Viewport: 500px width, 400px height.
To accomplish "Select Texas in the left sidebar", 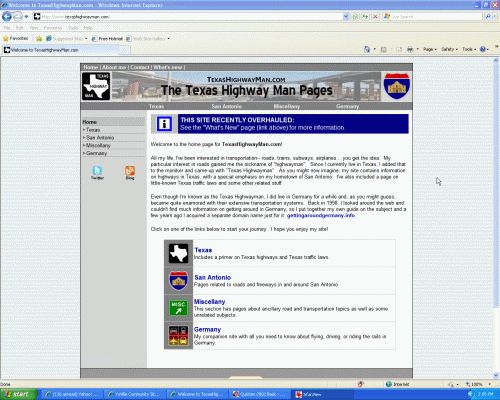I will [x=113, y=130].
